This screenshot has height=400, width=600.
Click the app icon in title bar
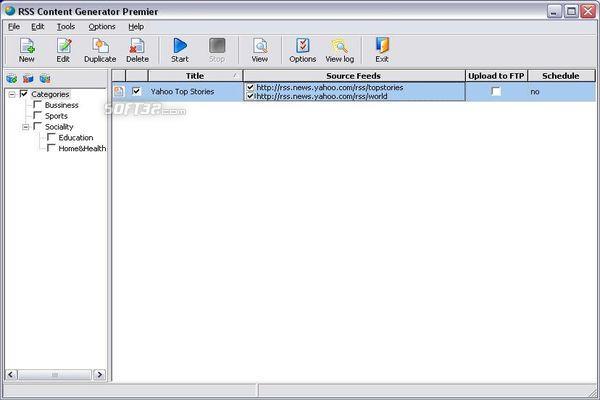10,11
